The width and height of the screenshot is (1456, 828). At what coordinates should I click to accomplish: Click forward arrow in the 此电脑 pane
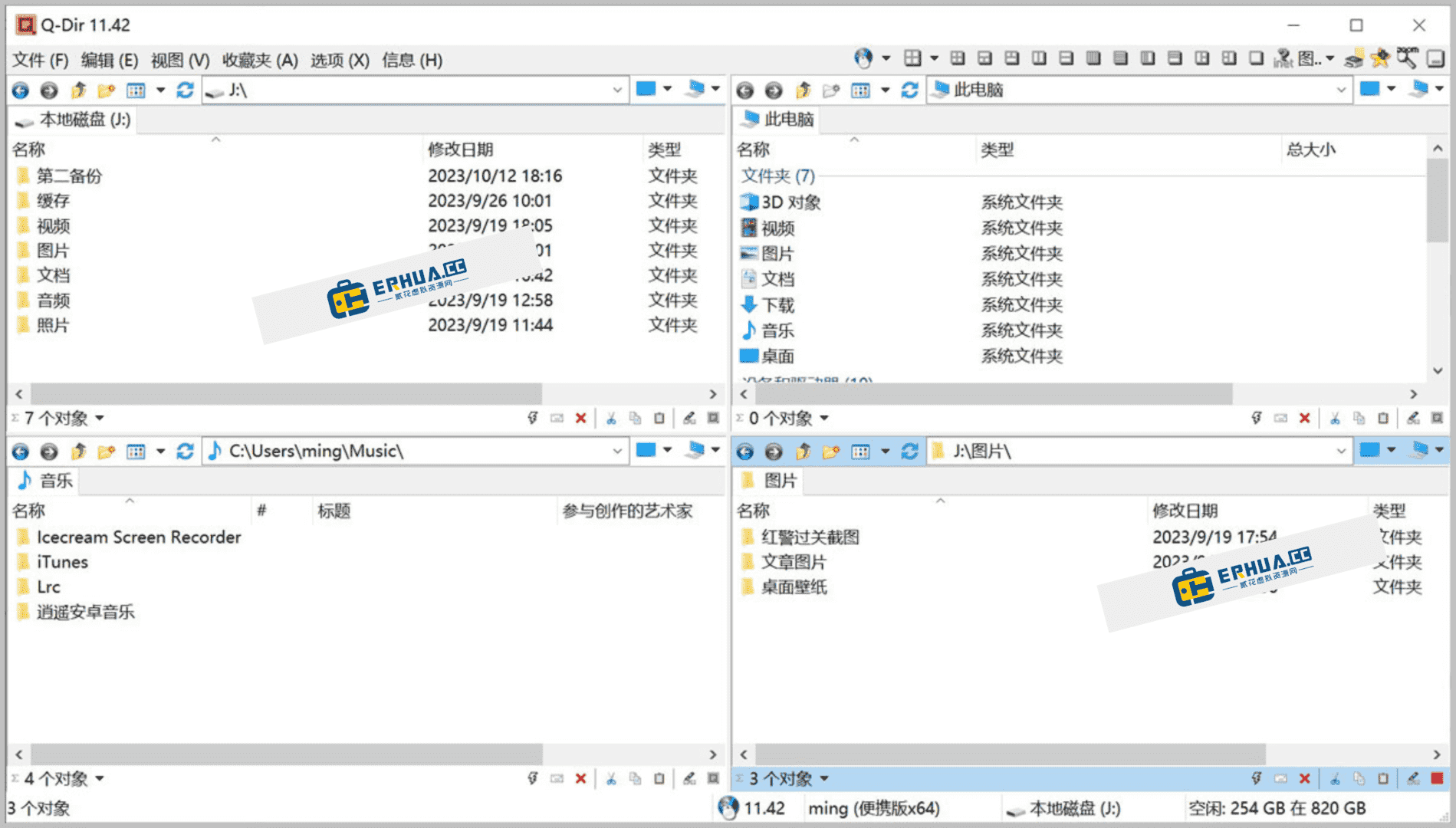click(x=774, y=90)
